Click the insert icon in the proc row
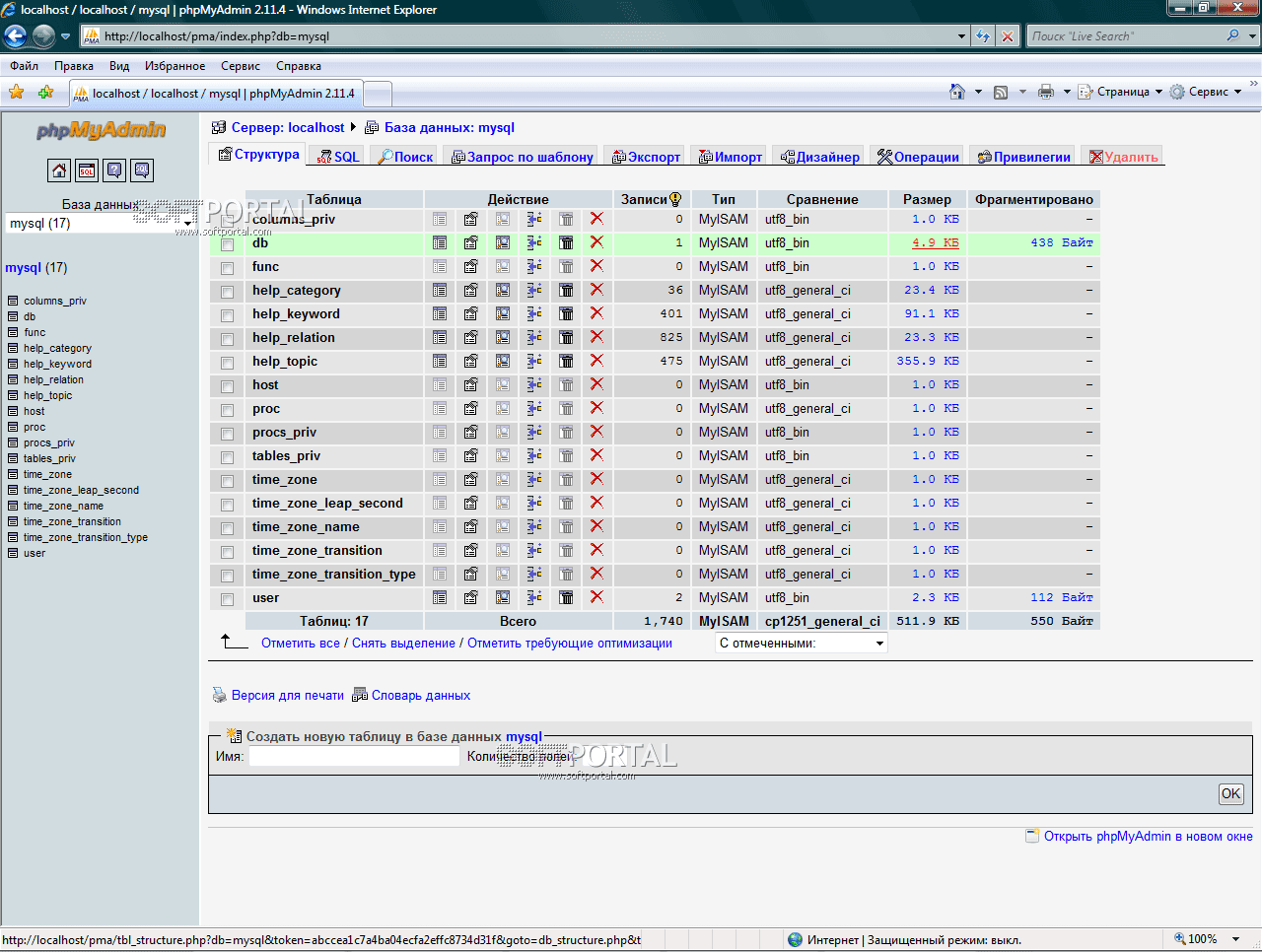Screen dimensions: 1262x952 pyautogui.click(x=534, y=408)
